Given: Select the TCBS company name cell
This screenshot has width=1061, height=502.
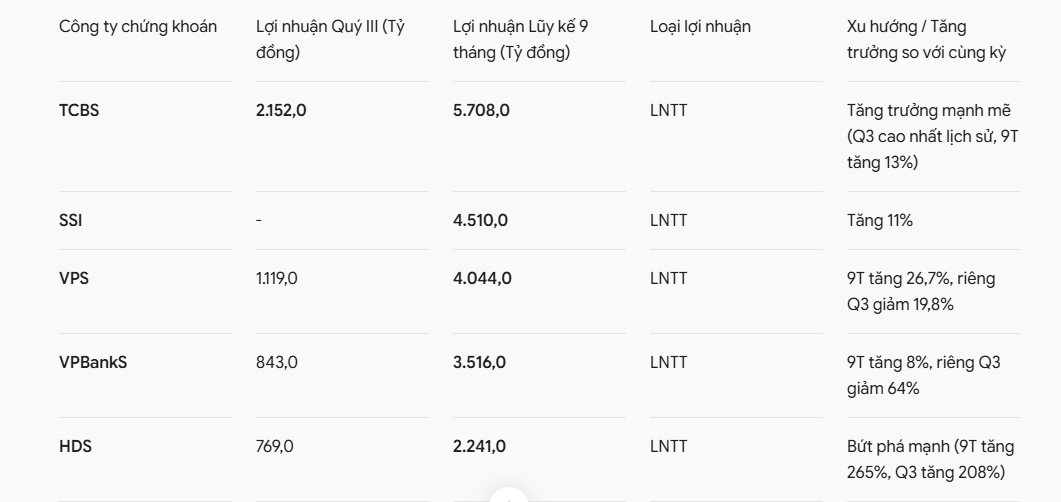Looking at the screenshot, I should pos(79,110).
